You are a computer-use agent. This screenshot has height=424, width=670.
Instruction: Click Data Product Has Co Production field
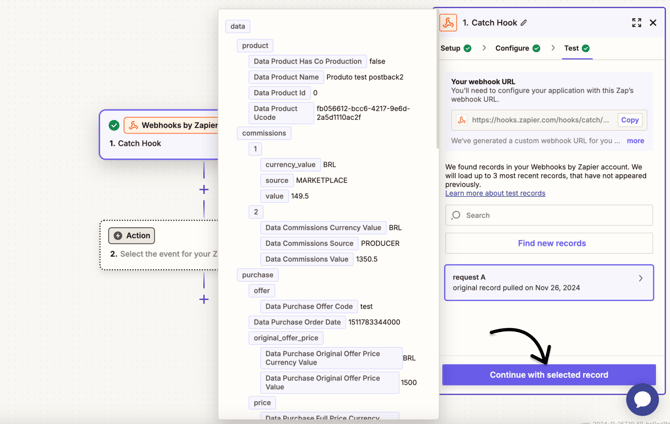tap(307, 62)
